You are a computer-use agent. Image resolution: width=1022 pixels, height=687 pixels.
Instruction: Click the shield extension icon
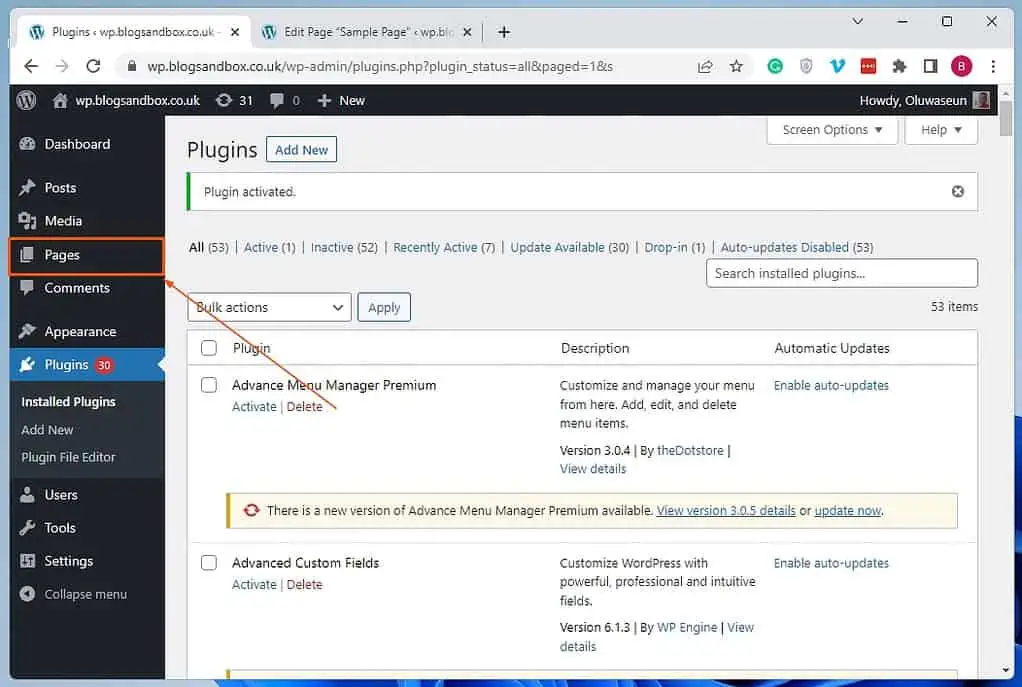pos(806,66)
